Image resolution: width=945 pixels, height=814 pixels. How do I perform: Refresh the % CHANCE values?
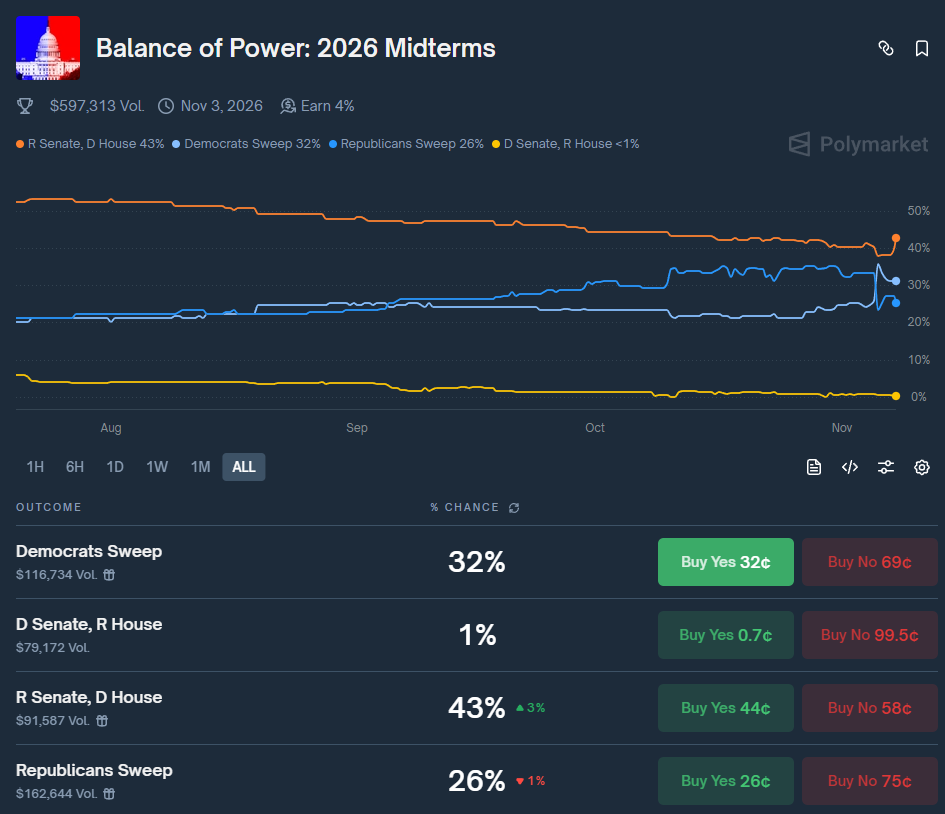coord(514,507)
